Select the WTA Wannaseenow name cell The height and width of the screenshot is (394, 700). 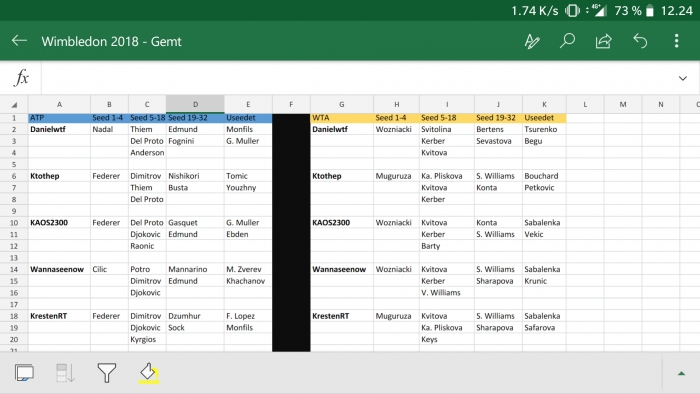click(x=342, y=269)
